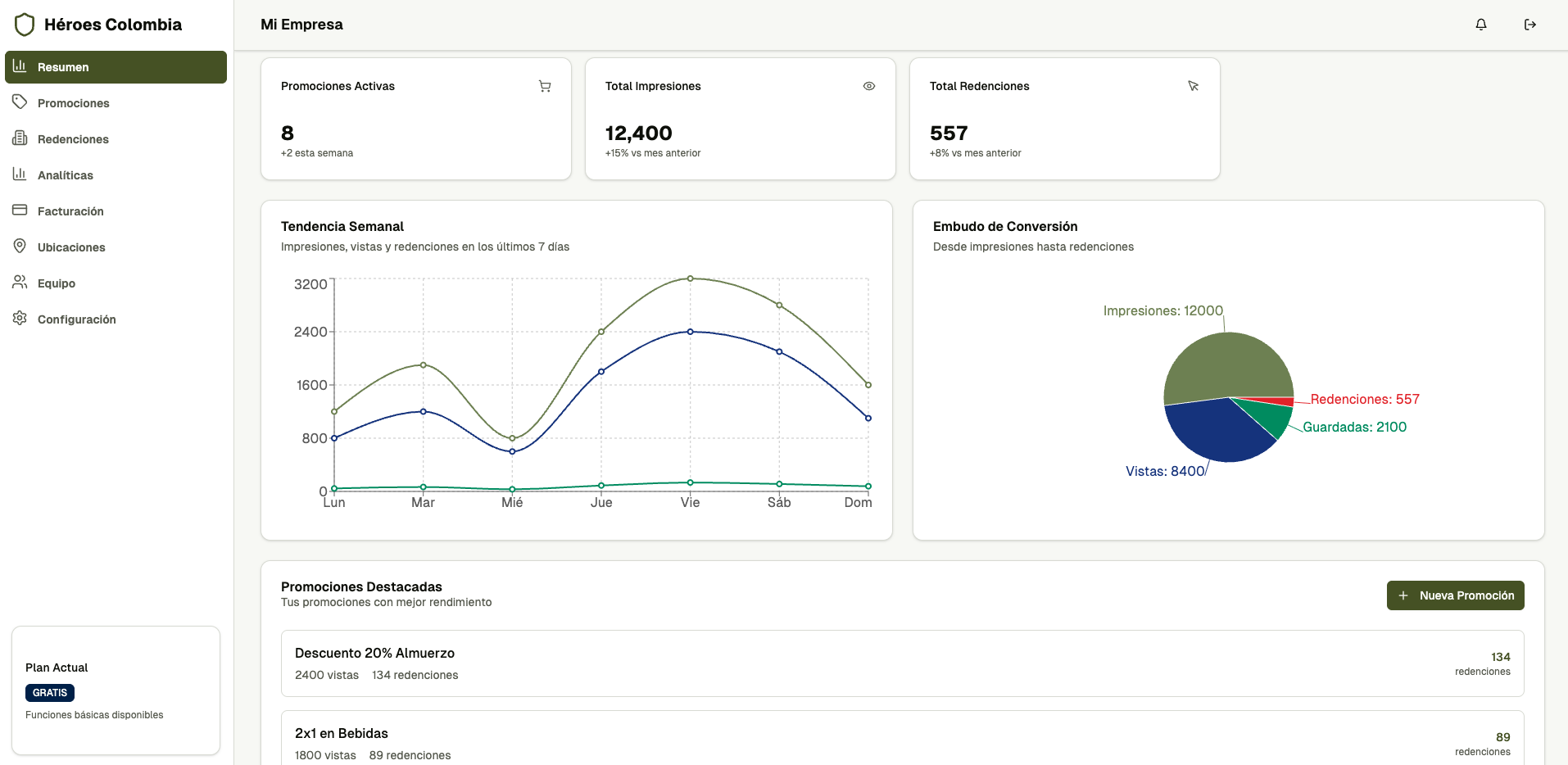The image size is (1568, 765).
Task: Click the Nueva Promoción button
Action: tap(1455, 595)
